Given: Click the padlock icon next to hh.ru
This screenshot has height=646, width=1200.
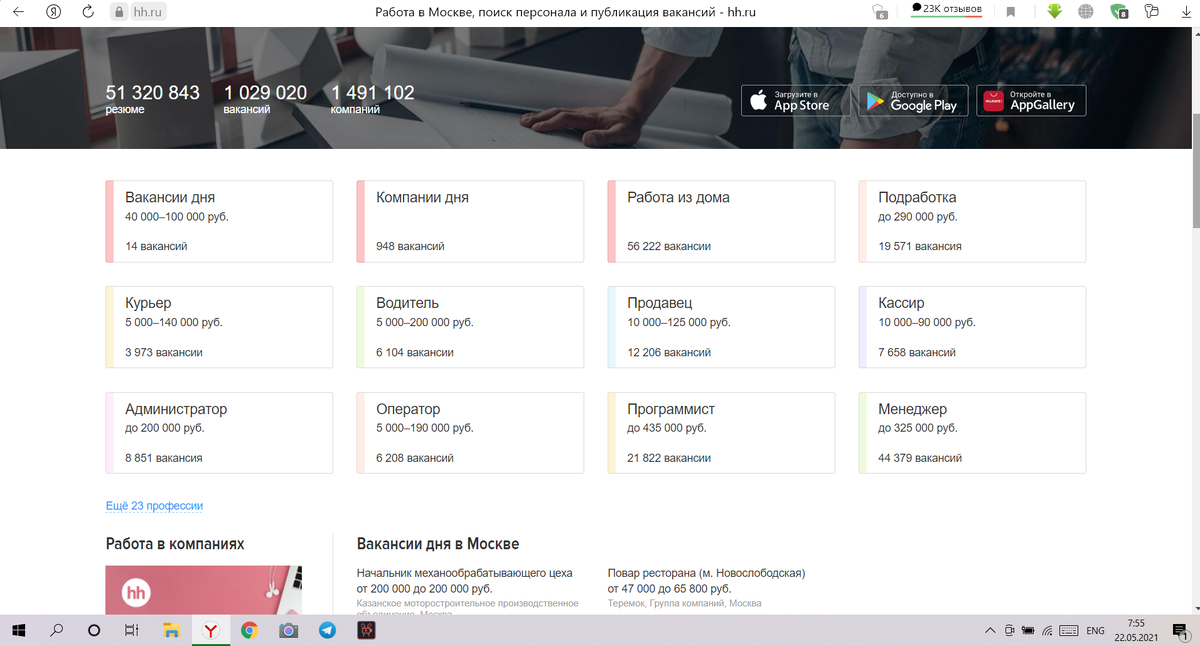Looking at the screenshot, I should [x=120, y=13].
